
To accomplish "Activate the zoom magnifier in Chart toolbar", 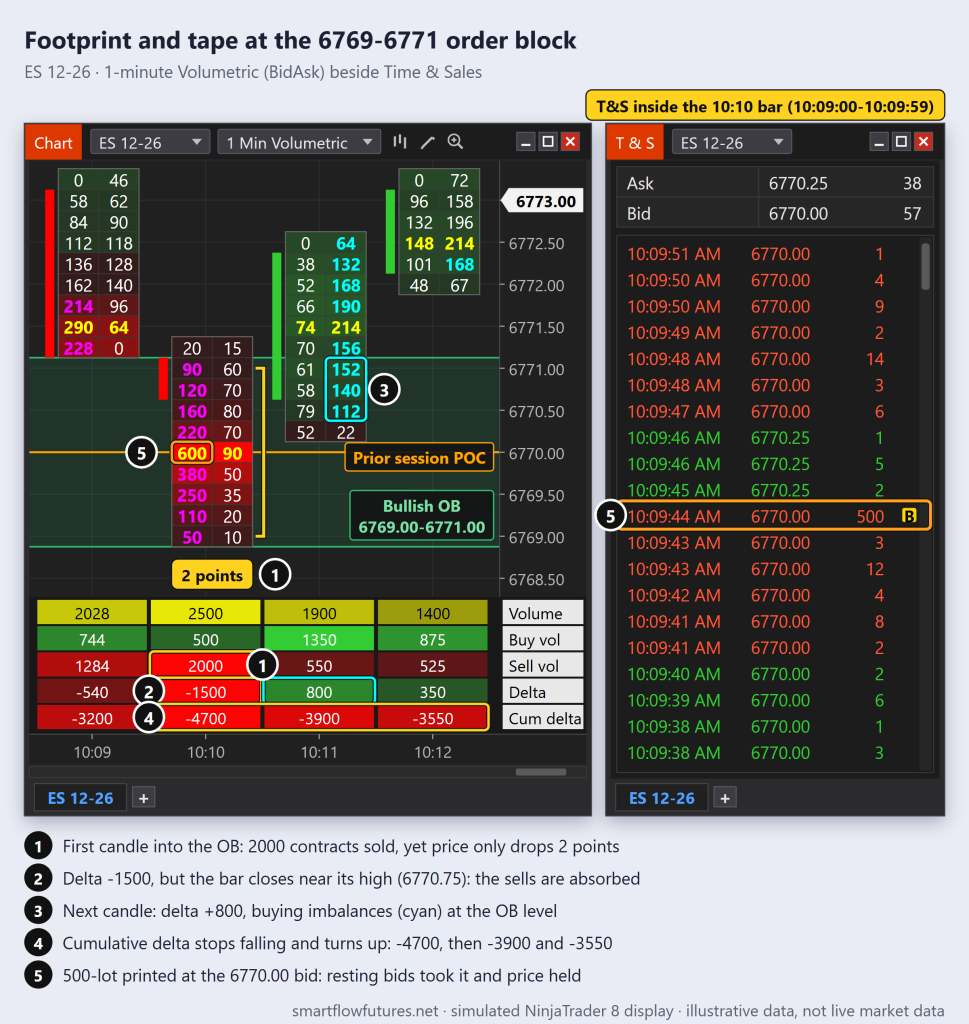I will pos(455,142).
